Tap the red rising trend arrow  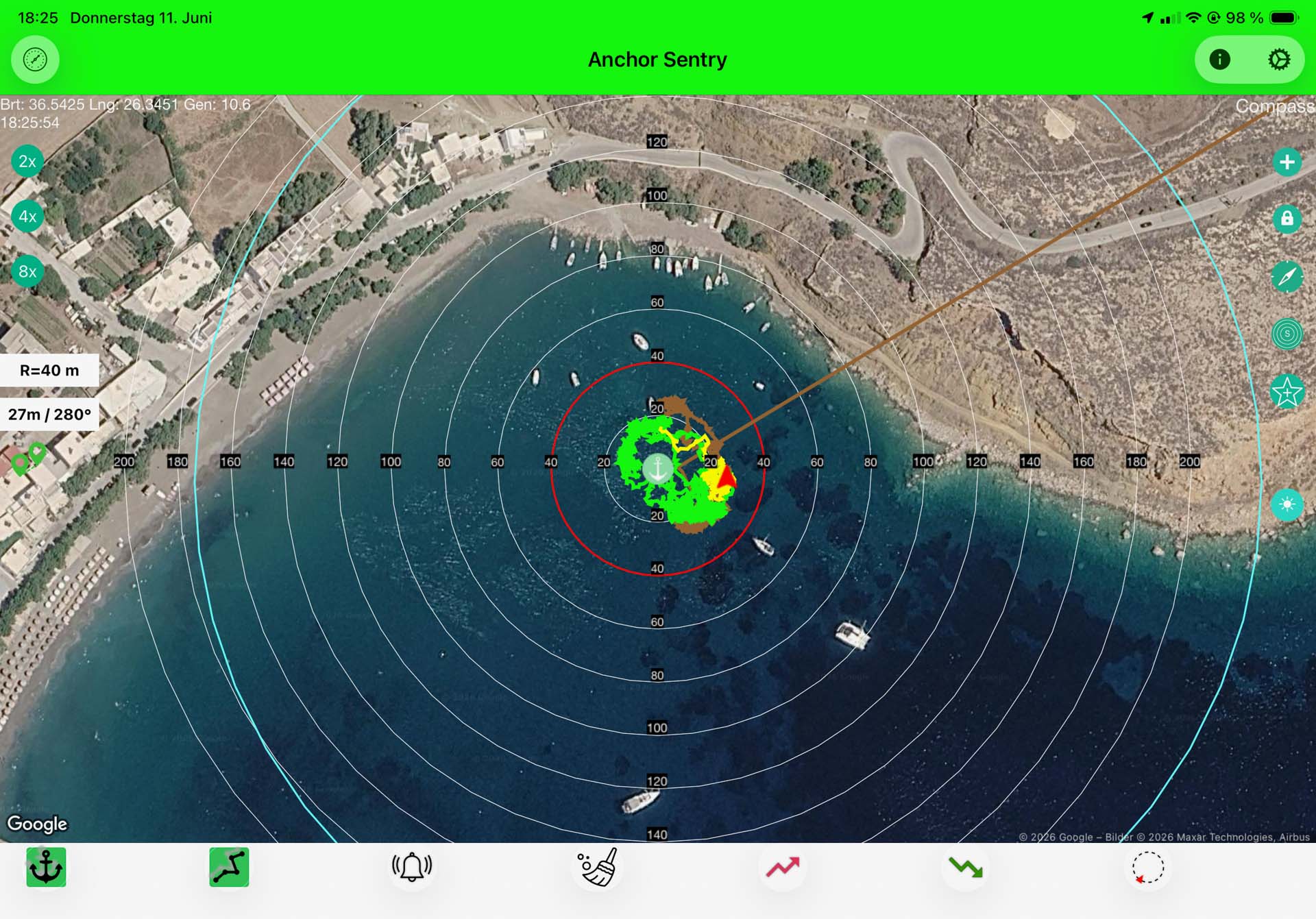[783, 868]
